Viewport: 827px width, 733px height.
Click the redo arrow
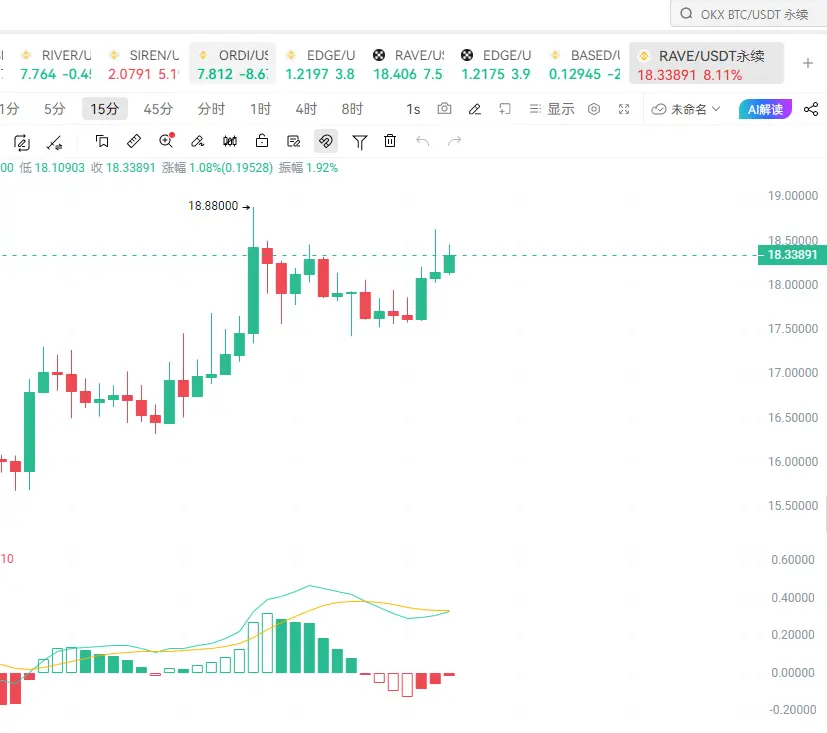(x=454, y=141)
